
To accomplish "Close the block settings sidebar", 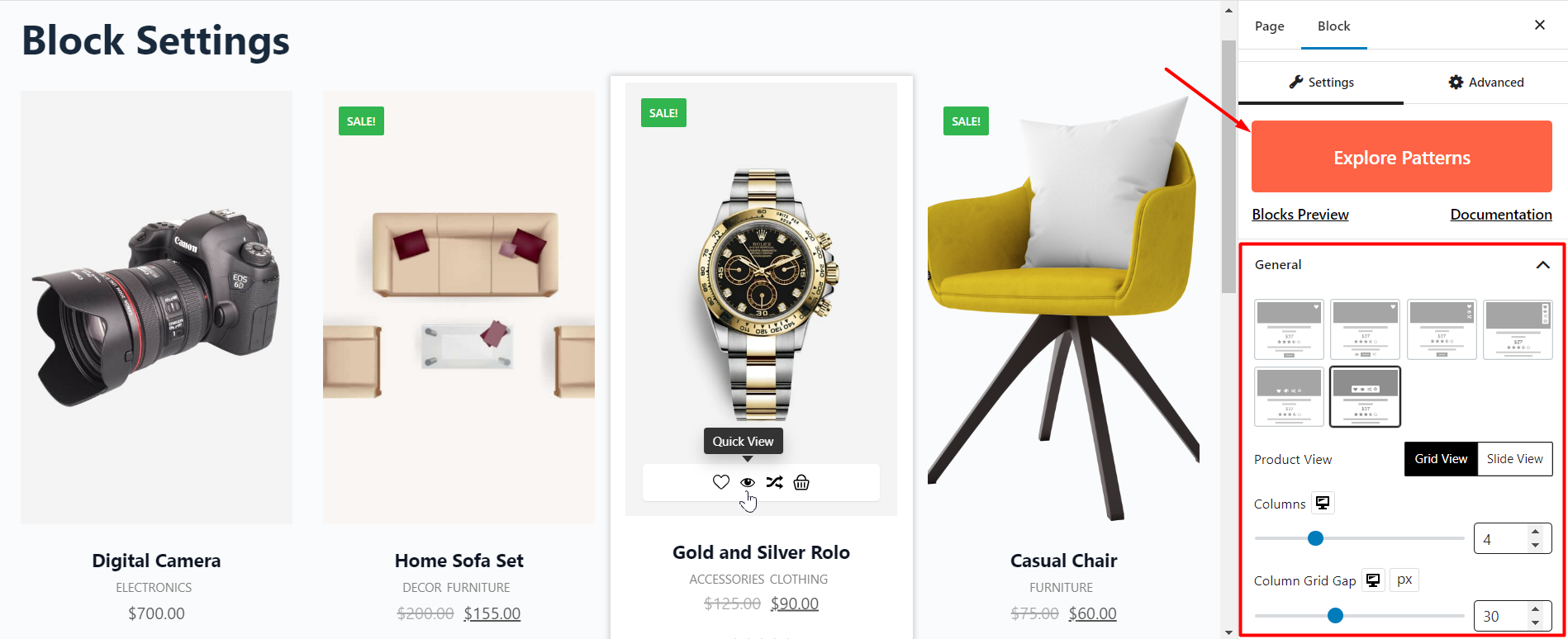I will tap(1540, 25).
